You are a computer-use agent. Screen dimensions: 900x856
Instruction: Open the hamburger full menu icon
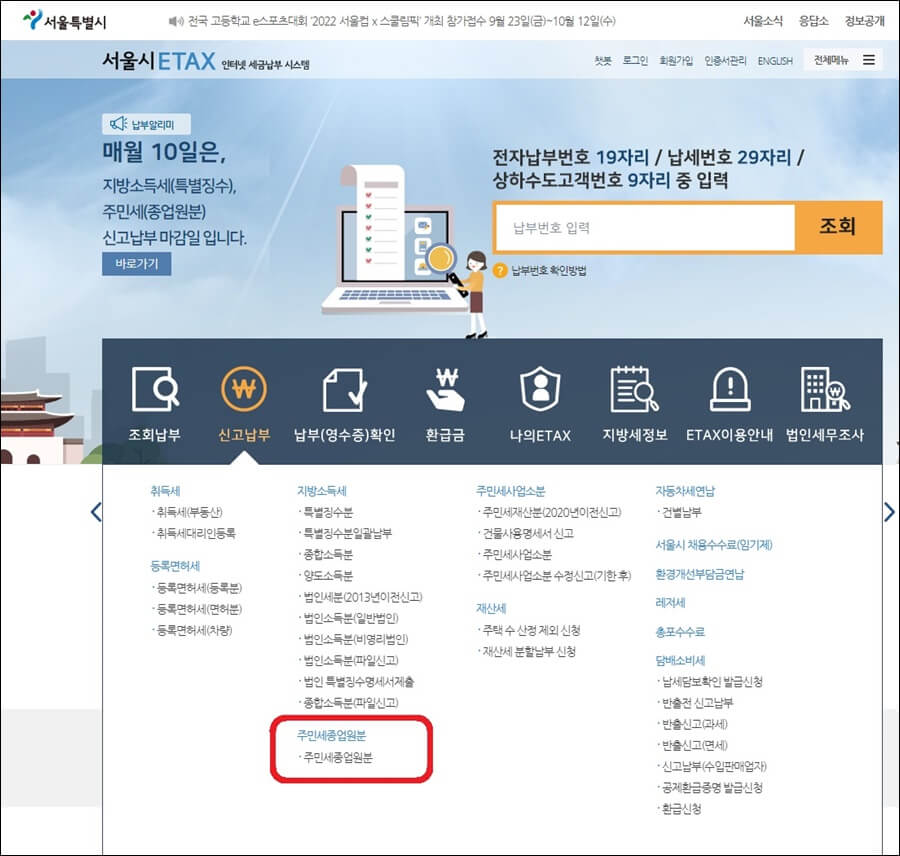(869, 60)
